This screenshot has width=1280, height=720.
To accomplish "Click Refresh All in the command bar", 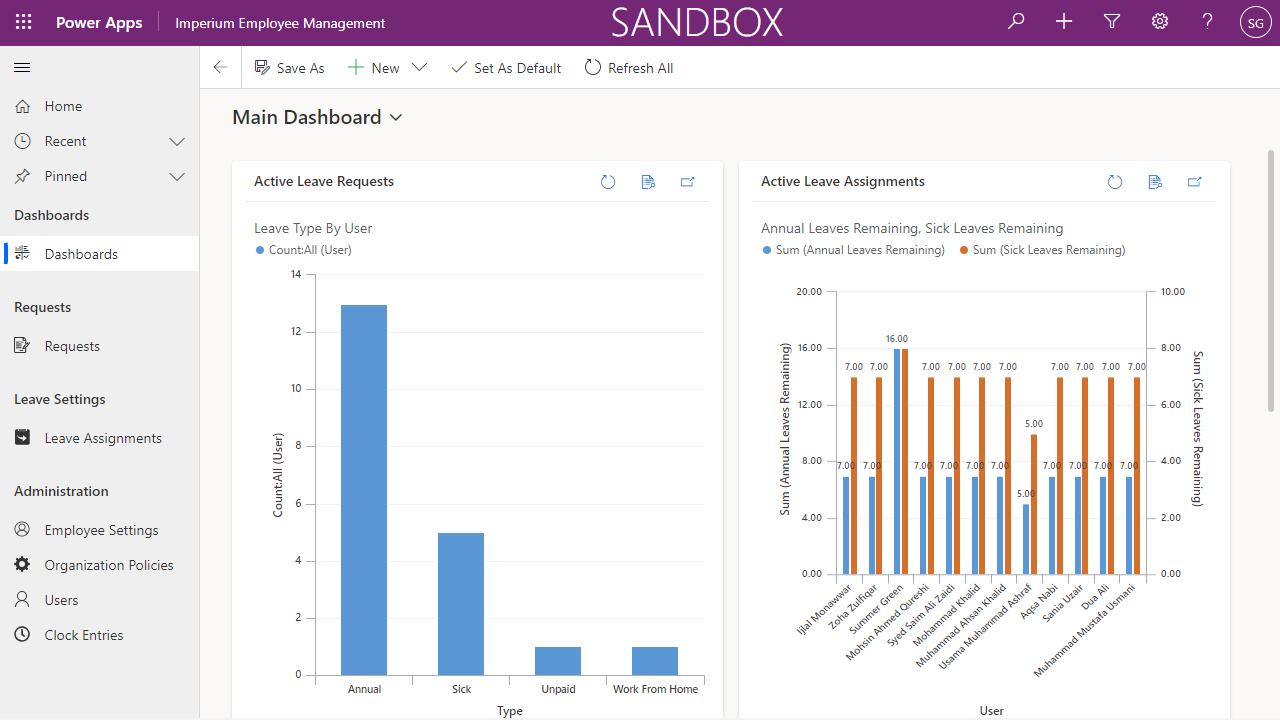I will (629, 67).
